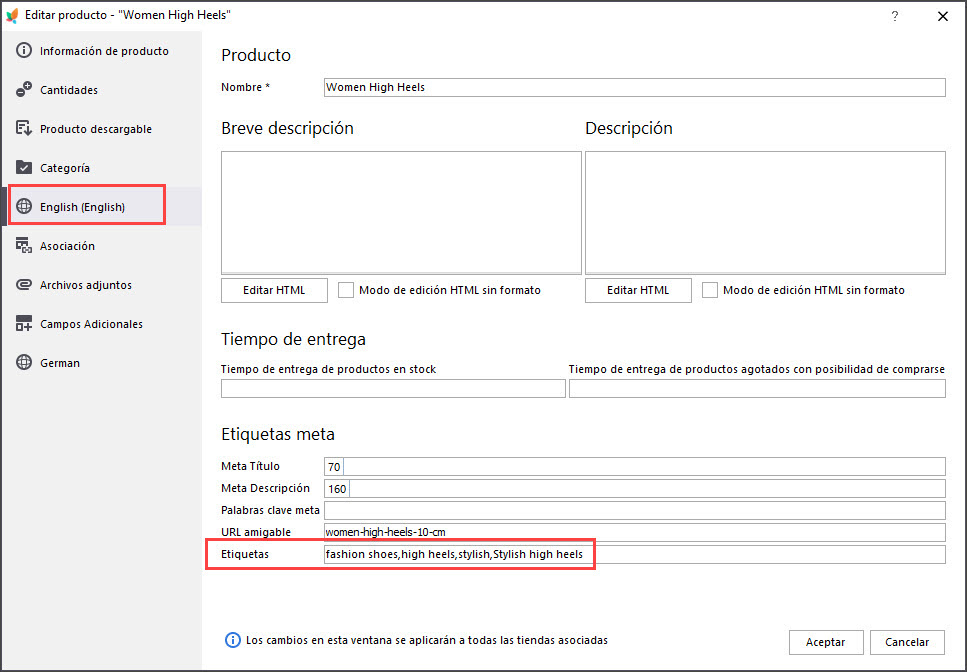967x672 pixels.
Task: Confirm changes with the Aceptar button
Action: (826, 642)
